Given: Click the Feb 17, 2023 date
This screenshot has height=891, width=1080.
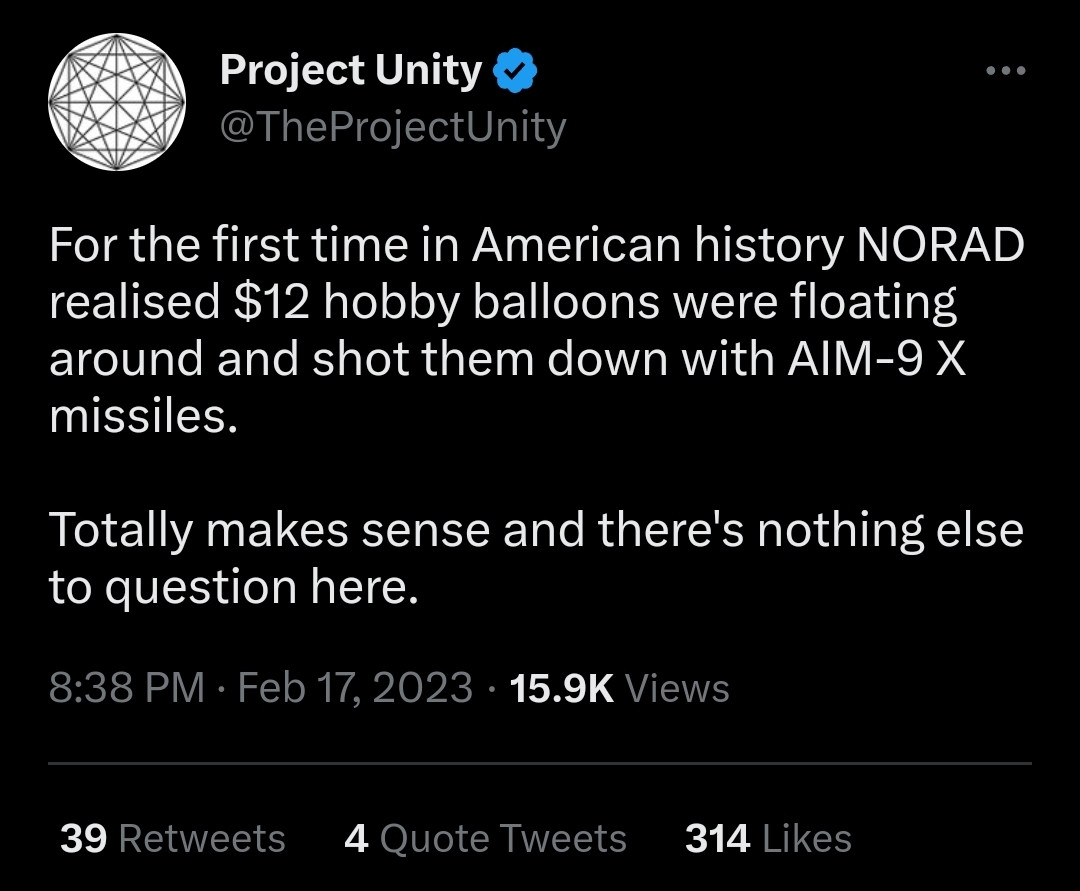Looking at the screenshot, I should tap(355, 687).
